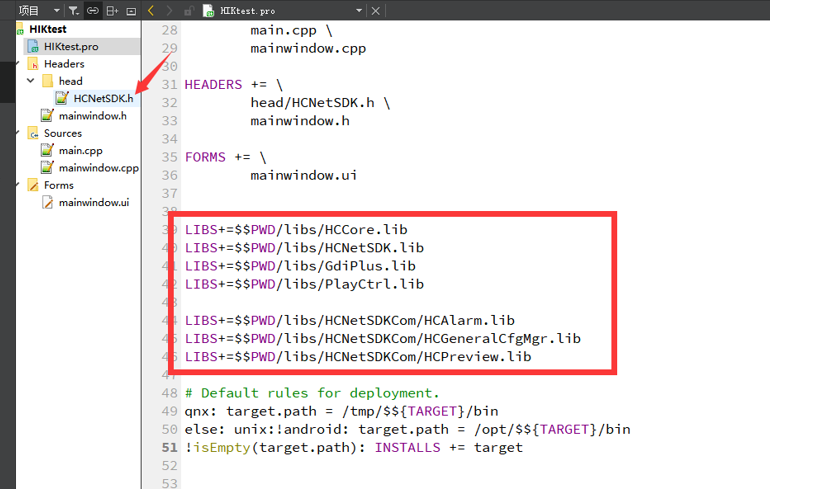Select the Sources folder
This screenshot has height=489, width=821.
[63, 133]
